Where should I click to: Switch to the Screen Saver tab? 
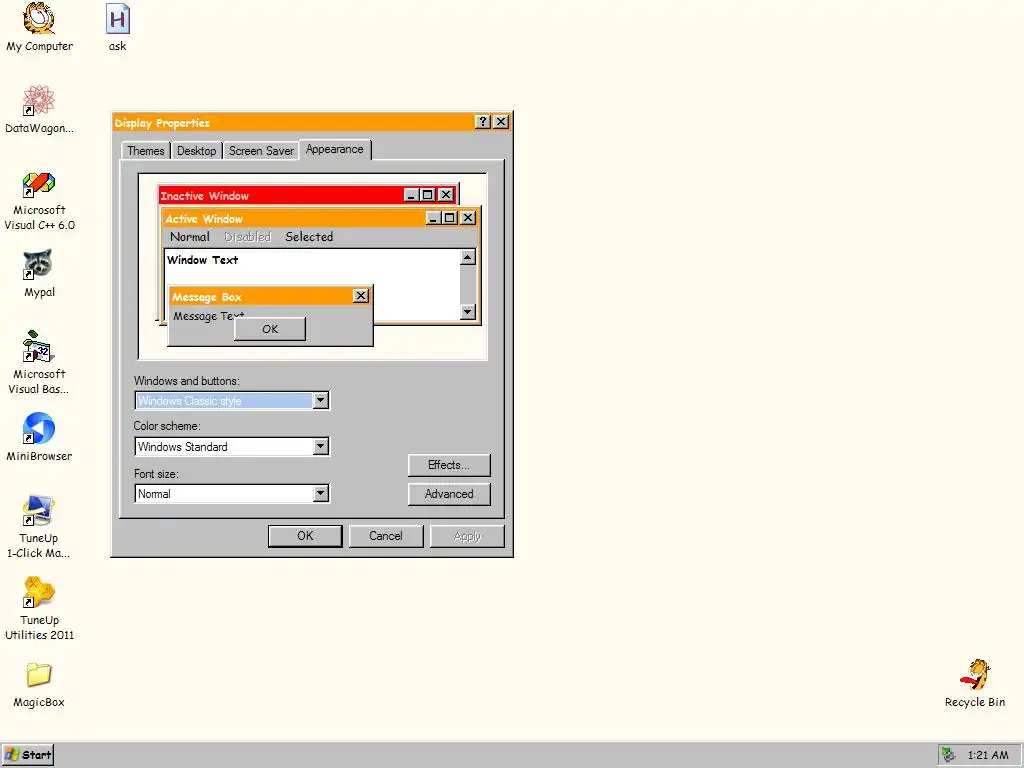tap(261, 151)
